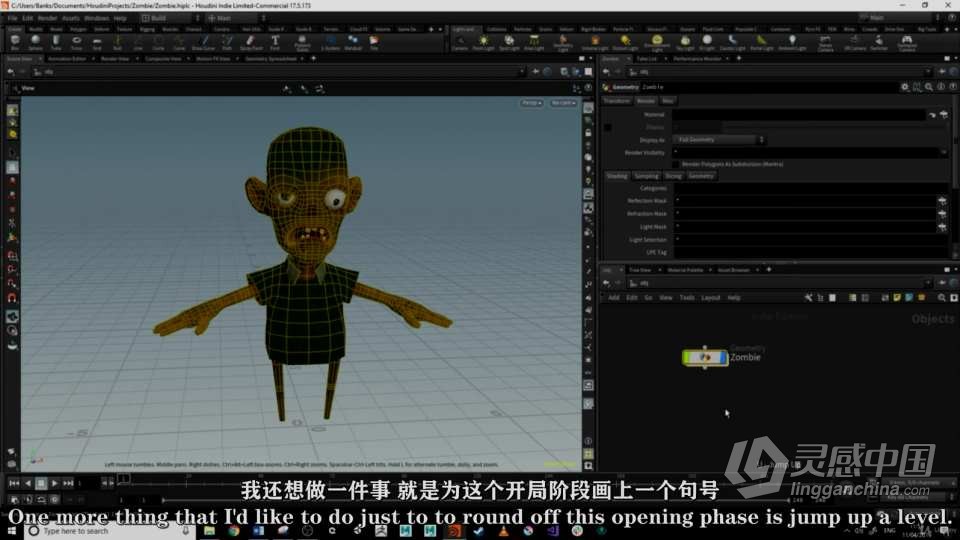Create a Sphere from the shelf

pos(35,42)
